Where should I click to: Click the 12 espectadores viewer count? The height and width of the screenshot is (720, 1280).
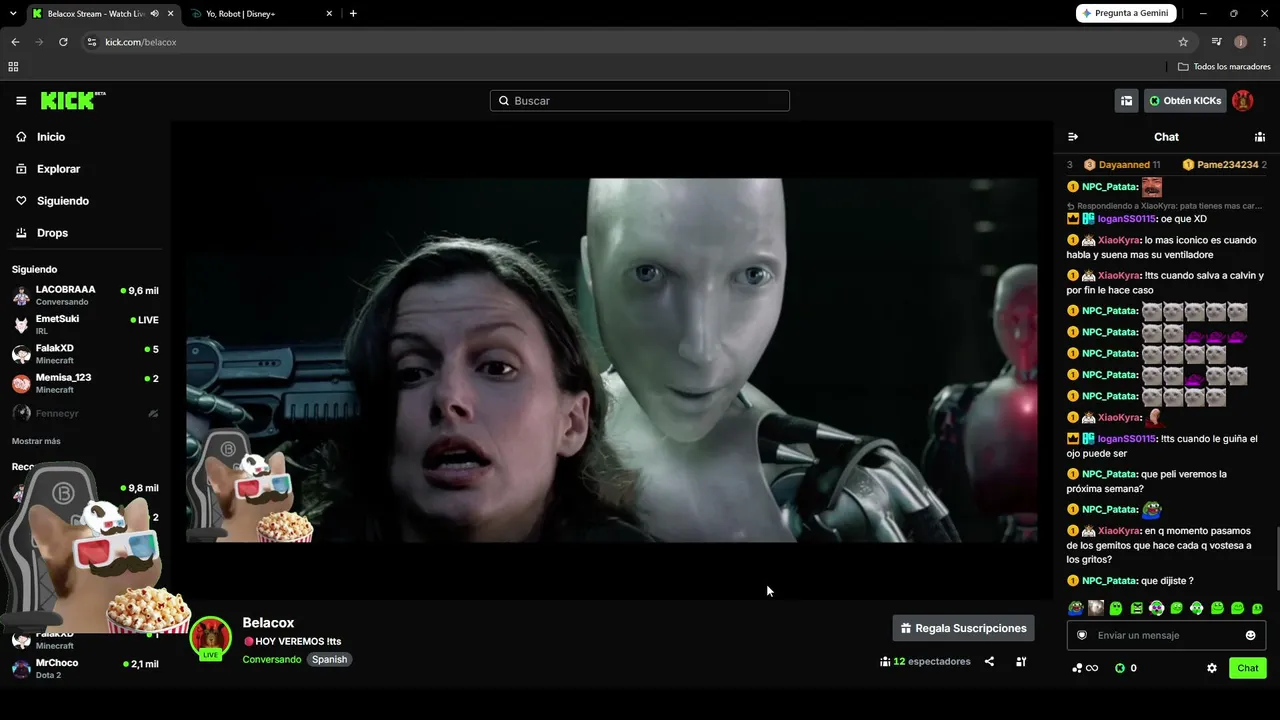pyautogui.click(x=925, y=662)
